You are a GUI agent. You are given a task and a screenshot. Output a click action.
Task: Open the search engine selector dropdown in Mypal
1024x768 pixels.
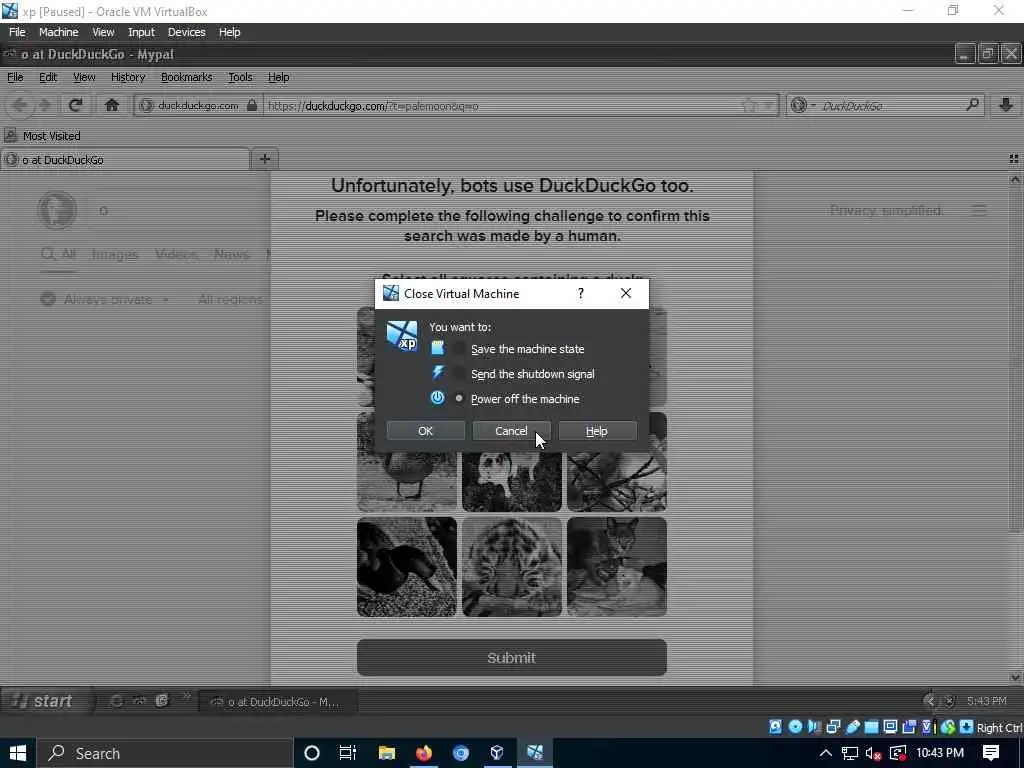[x=803, y=105]
